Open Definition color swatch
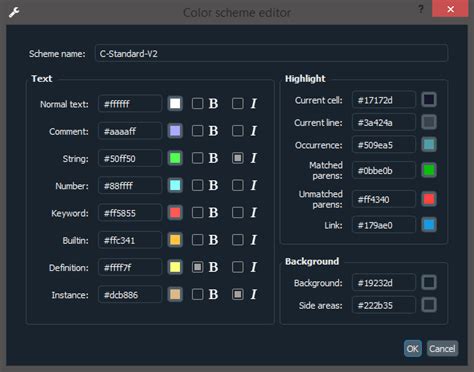Screen dimensions: 474x372 pos(175,267)
